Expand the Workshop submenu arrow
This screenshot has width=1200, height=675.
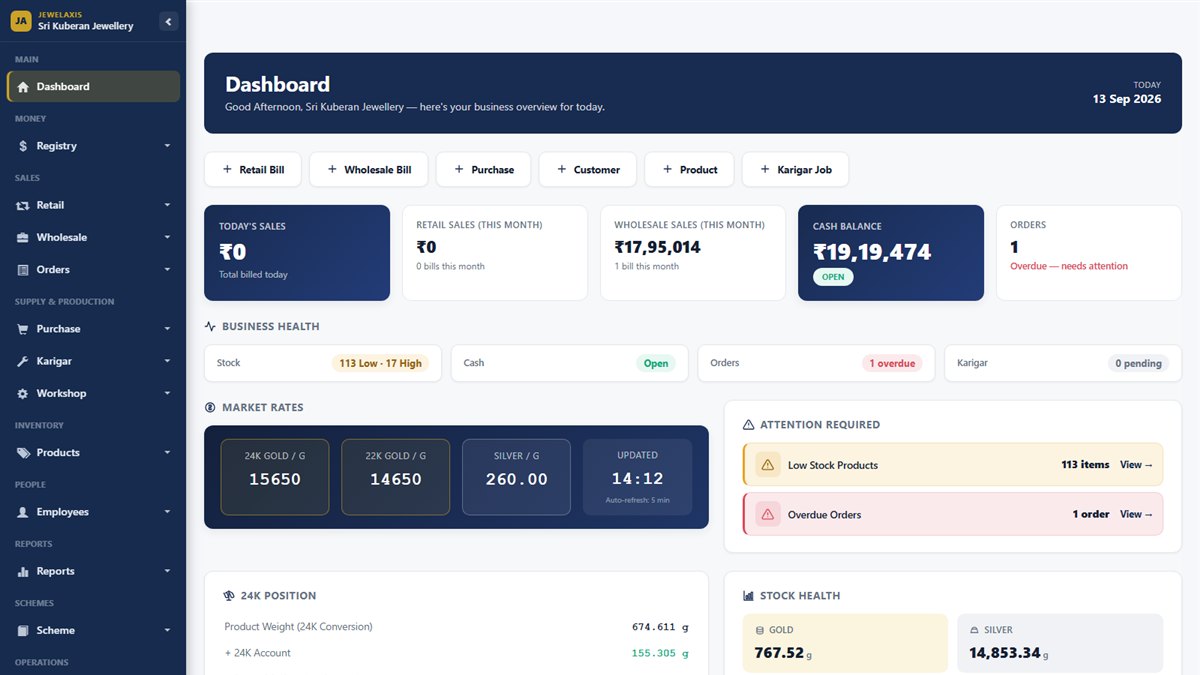click(x=167, y=394)
